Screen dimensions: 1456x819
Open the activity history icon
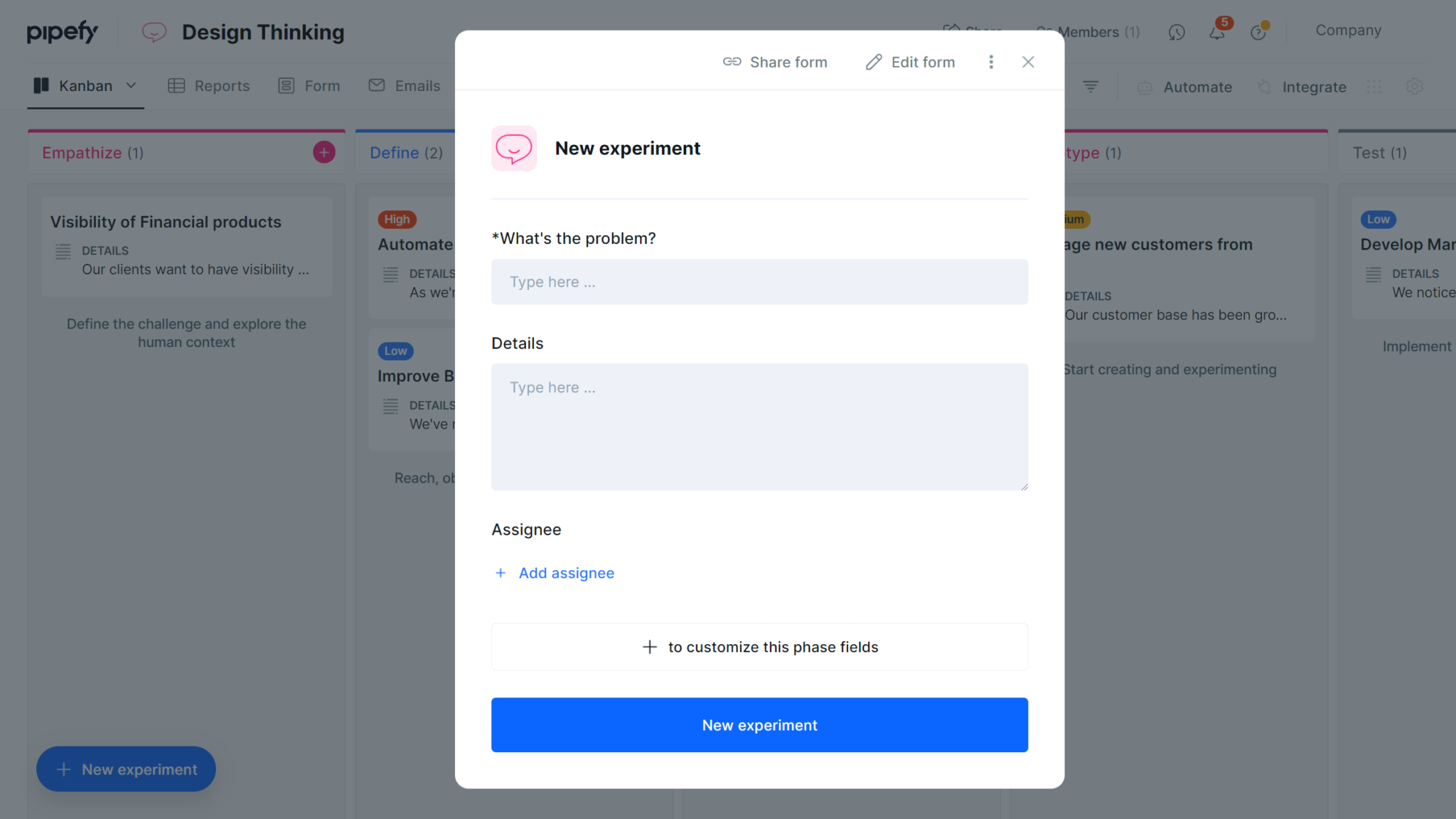pos(1177,32)
